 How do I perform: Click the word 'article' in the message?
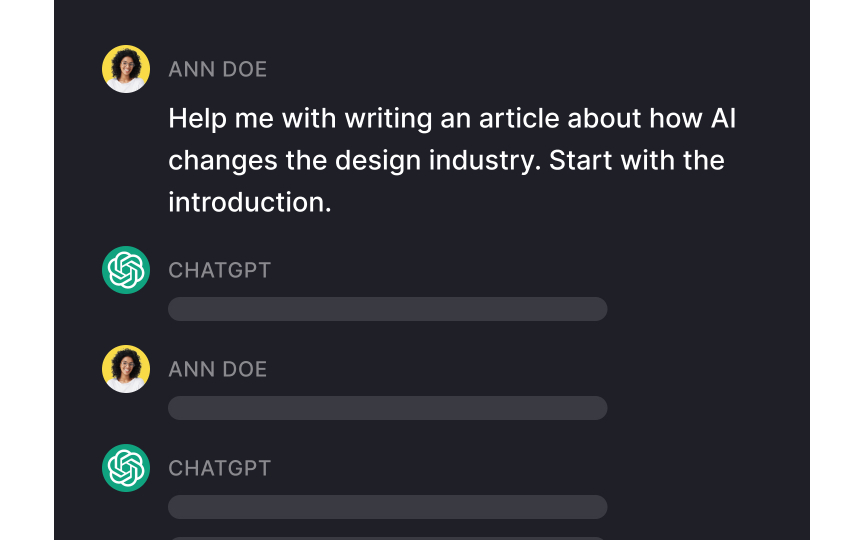pyautogui.click(x=519, y=118)
